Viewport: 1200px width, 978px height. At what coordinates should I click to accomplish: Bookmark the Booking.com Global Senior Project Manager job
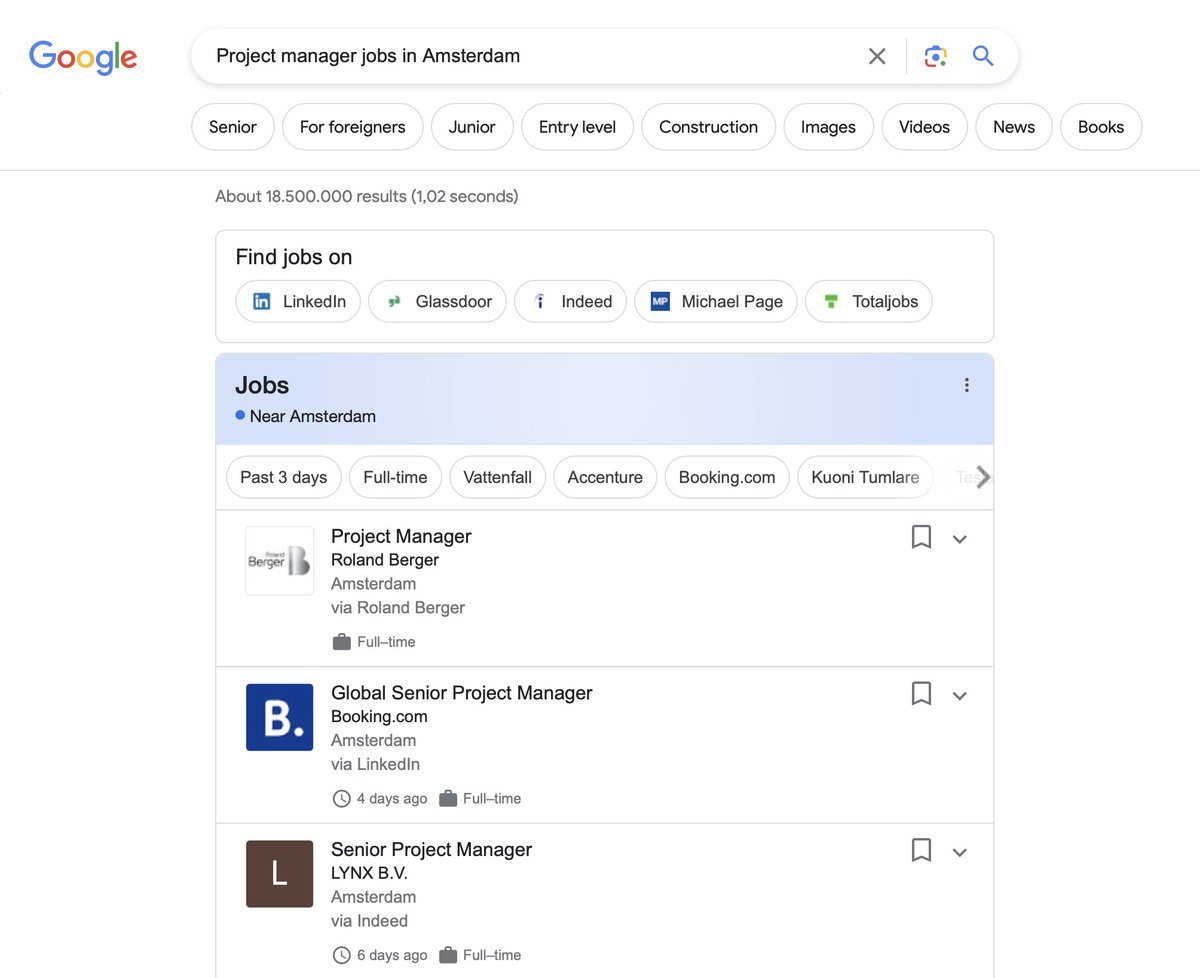(x=921, y=693)
